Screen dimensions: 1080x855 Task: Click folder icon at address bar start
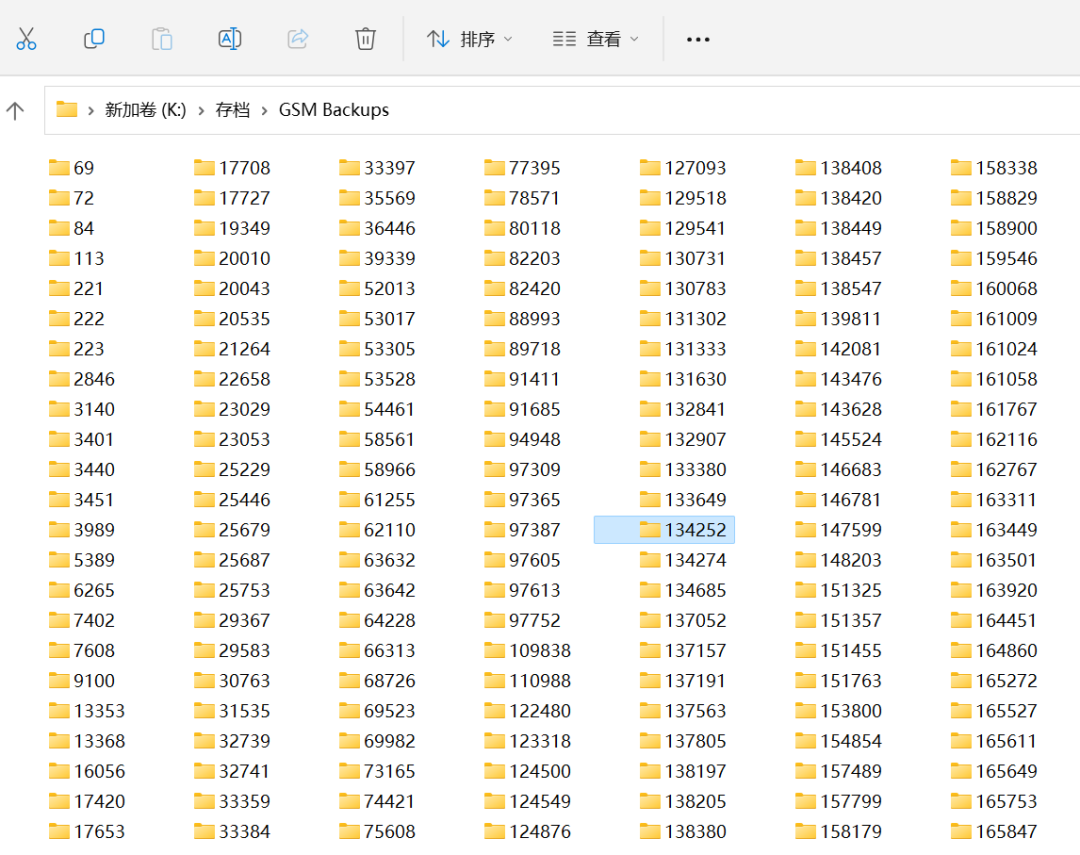click(67, 110)
